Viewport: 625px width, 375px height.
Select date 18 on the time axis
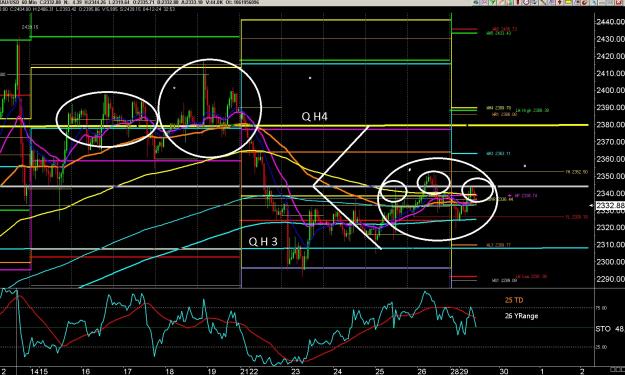(x=169, y=371)
